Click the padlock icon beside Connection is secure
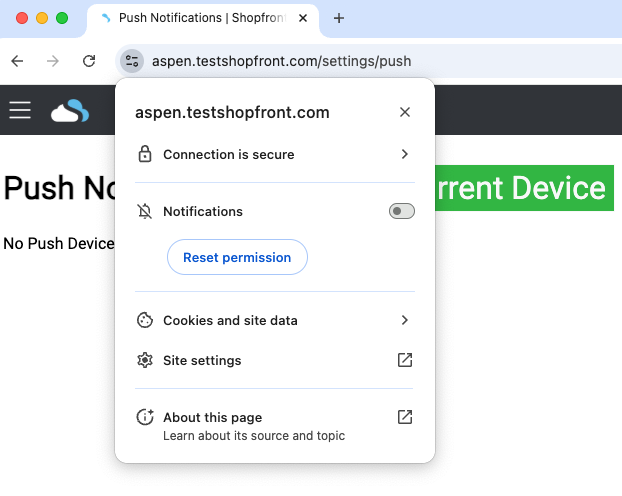This screenshot has height=496, width=622. click(x=145, y=155)
